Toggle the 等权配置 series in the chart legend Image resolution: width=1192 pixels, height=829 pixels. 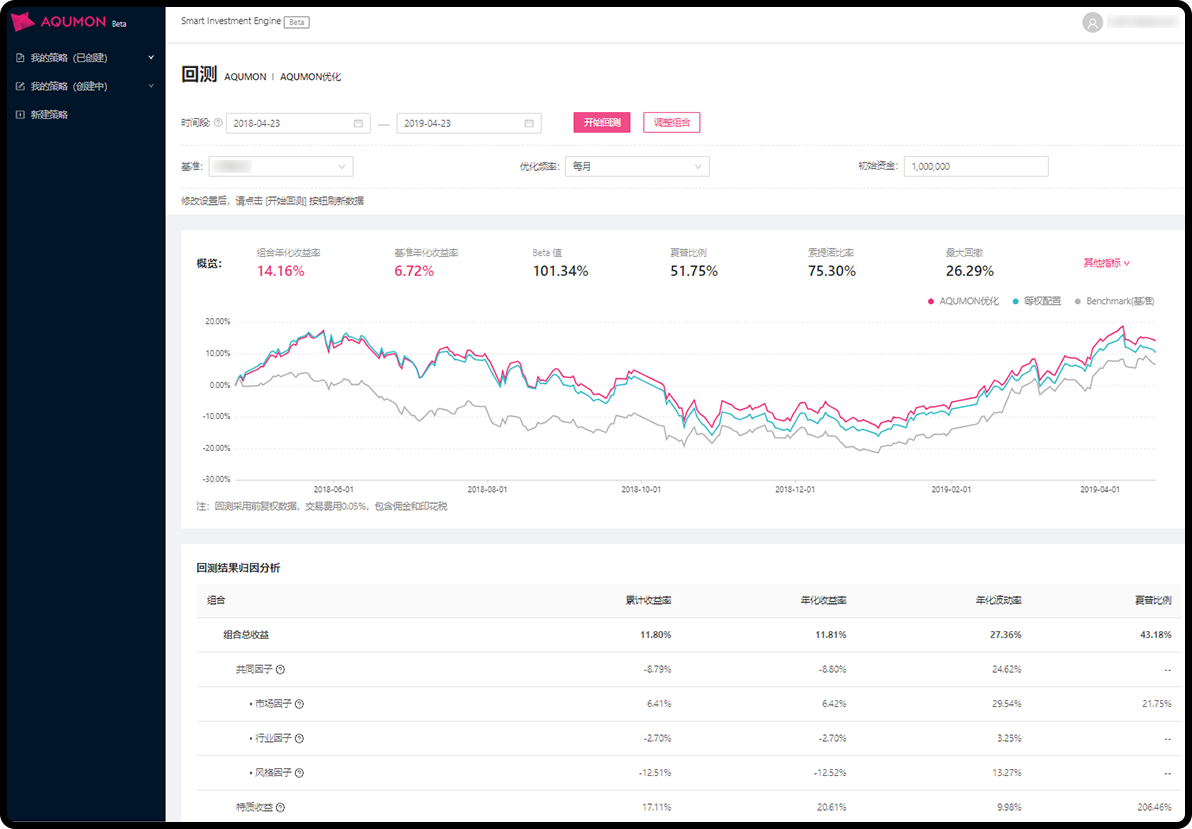coord(1036,301)
